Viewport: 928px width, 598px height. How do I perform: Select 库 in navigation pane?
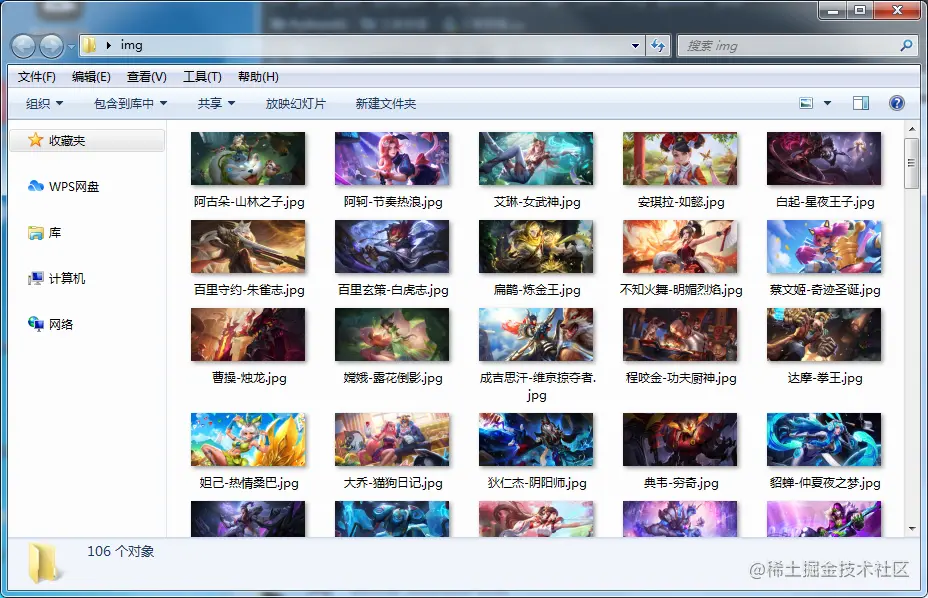coord(55,233)
